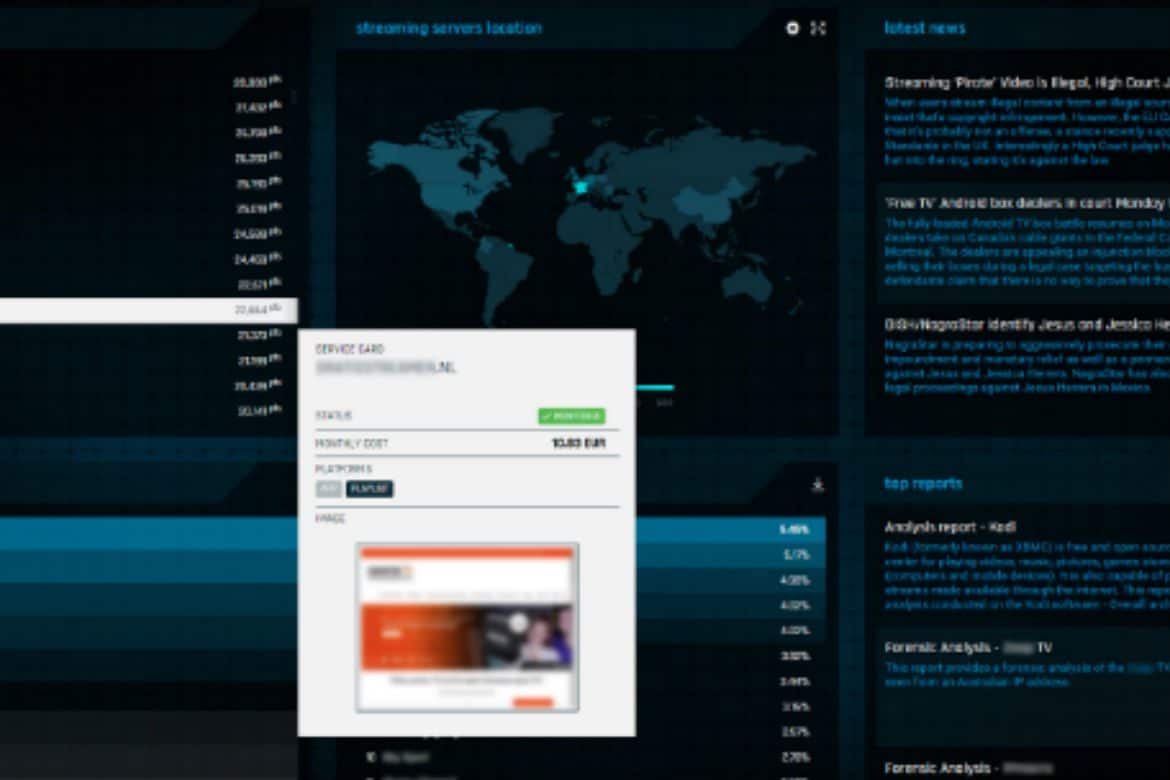This screenshot has height=780, width=1170.
Task: Open the Analysis report - Kodi entry
Action: click(950, 526)
